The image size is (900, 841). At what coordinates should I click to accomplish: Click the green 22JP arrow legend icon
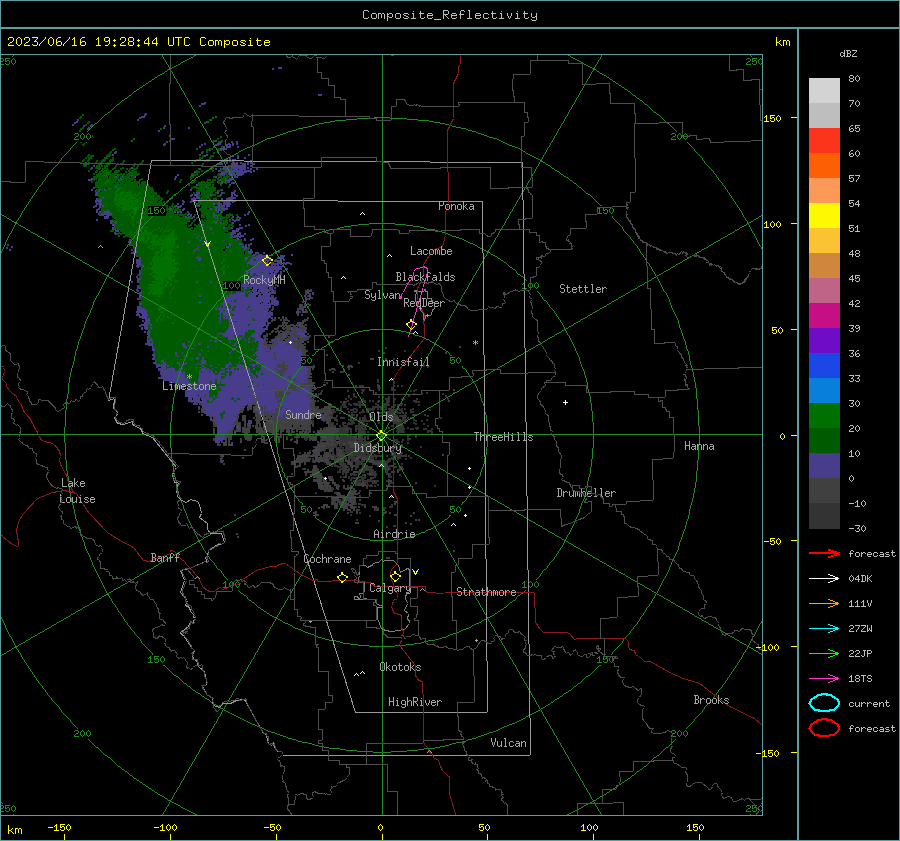[824, 653]
